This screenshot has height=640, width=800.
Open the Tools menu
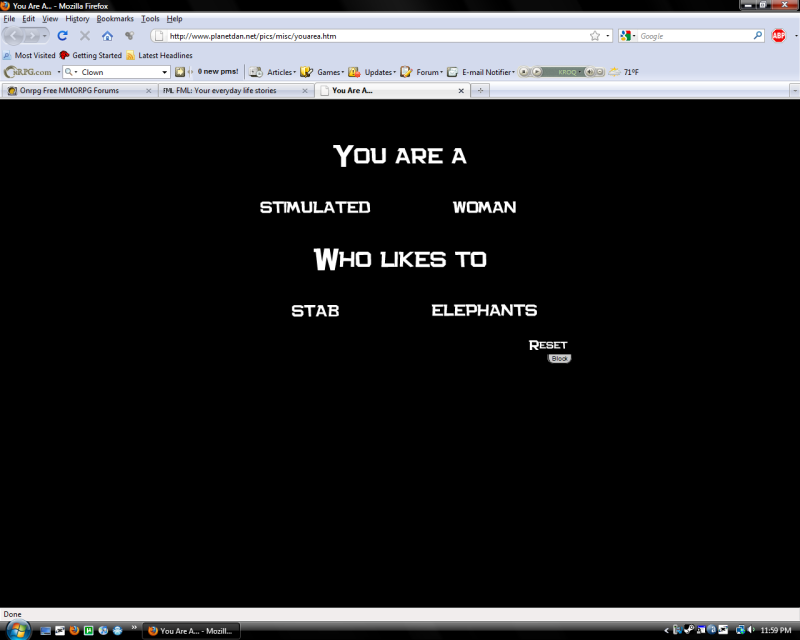click(150, 19)
